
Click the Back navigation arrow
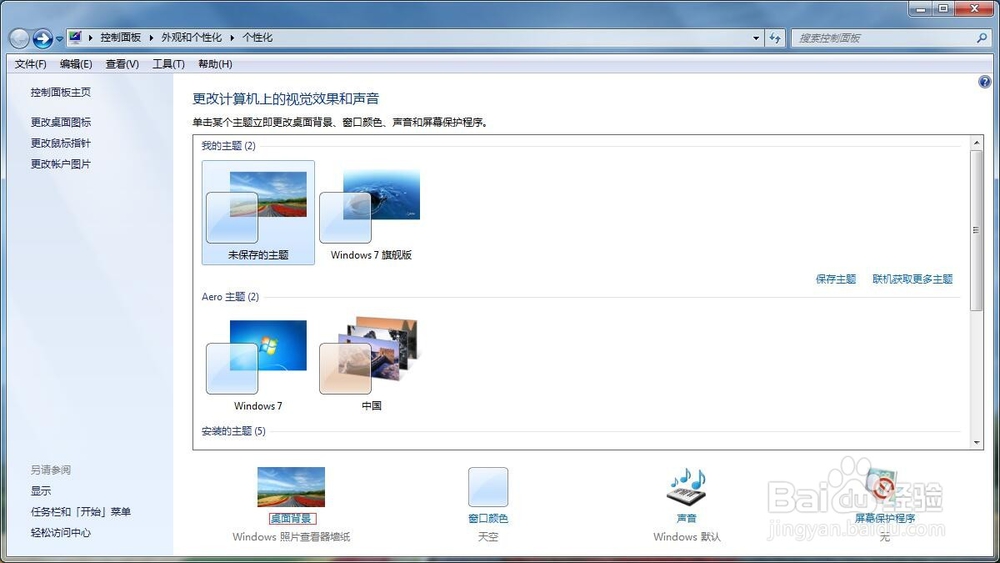pos(19,38)
